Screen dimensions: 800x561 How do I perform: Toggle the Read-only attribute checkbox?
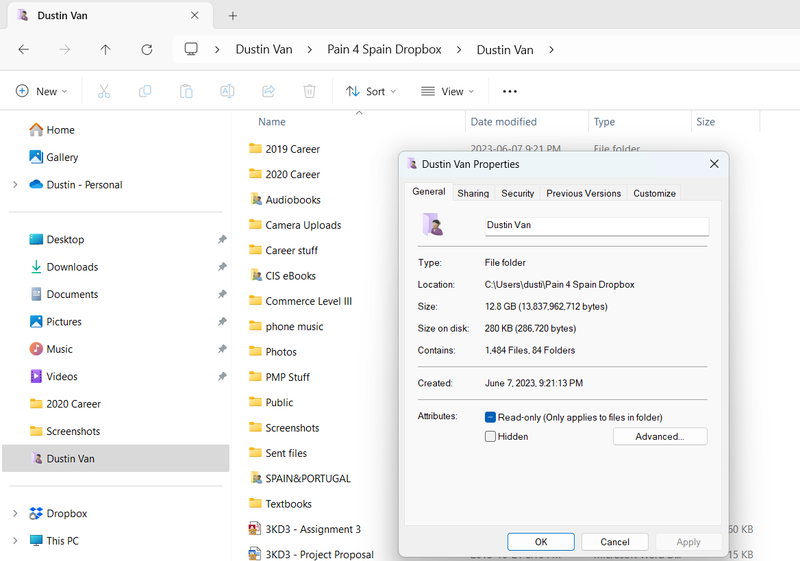491,417
